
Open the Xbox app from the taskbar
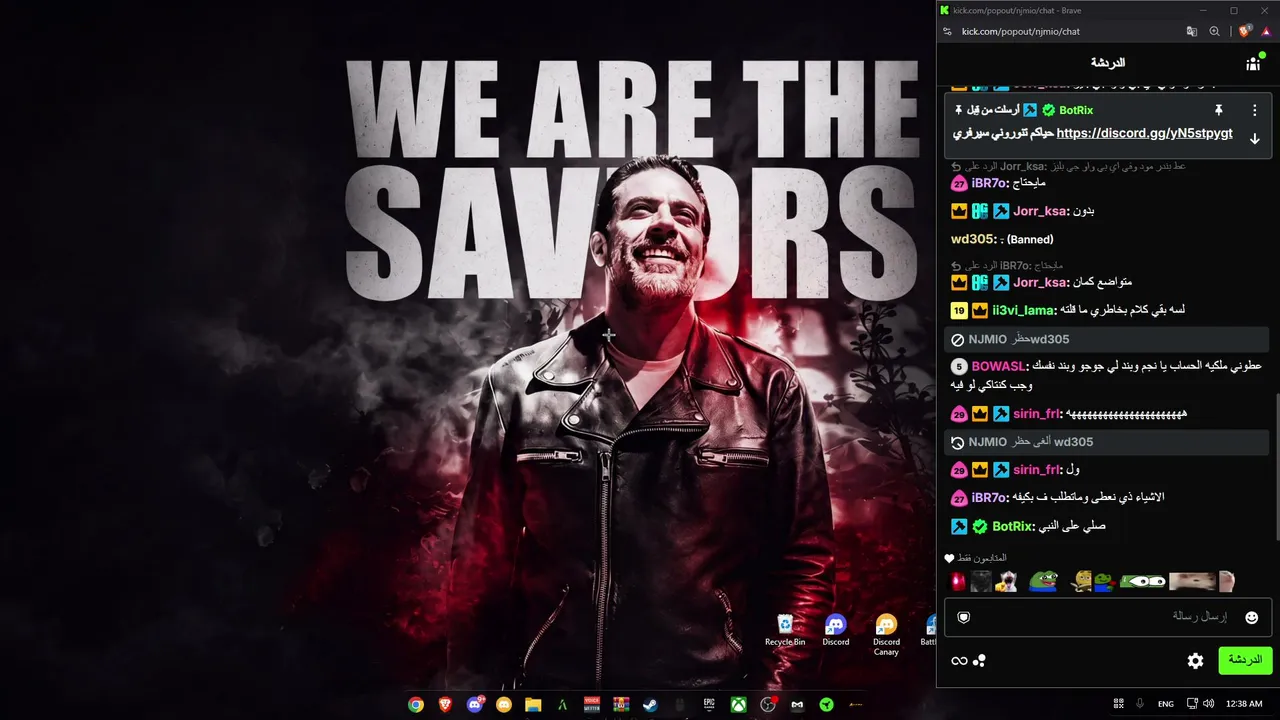[738, 704]
